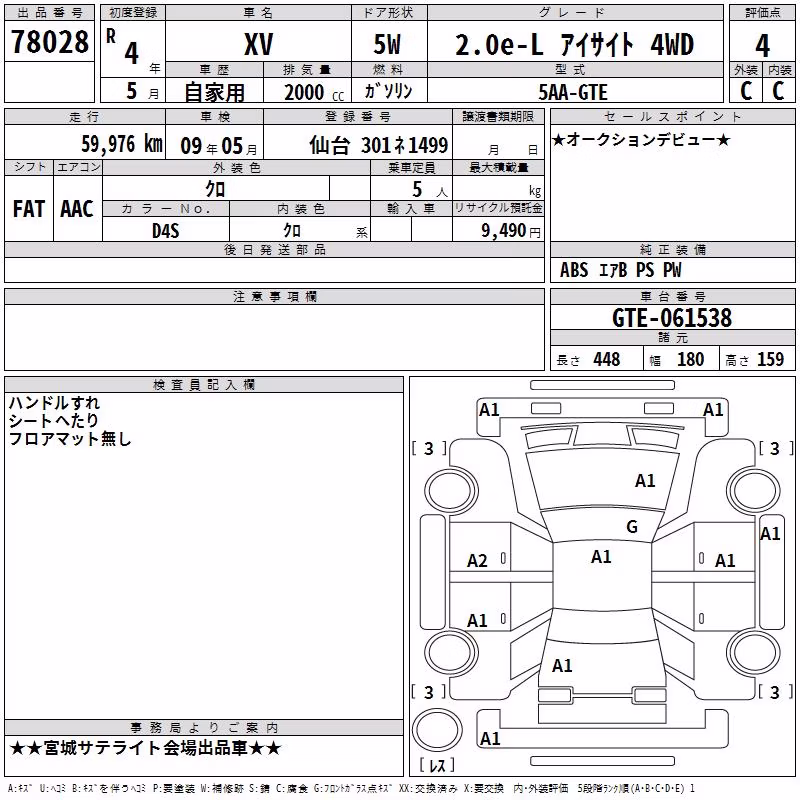The height and width of the screenshot is (800, 800).
Task: Click the A2 damage mark on the door
Action: (478, 561)
